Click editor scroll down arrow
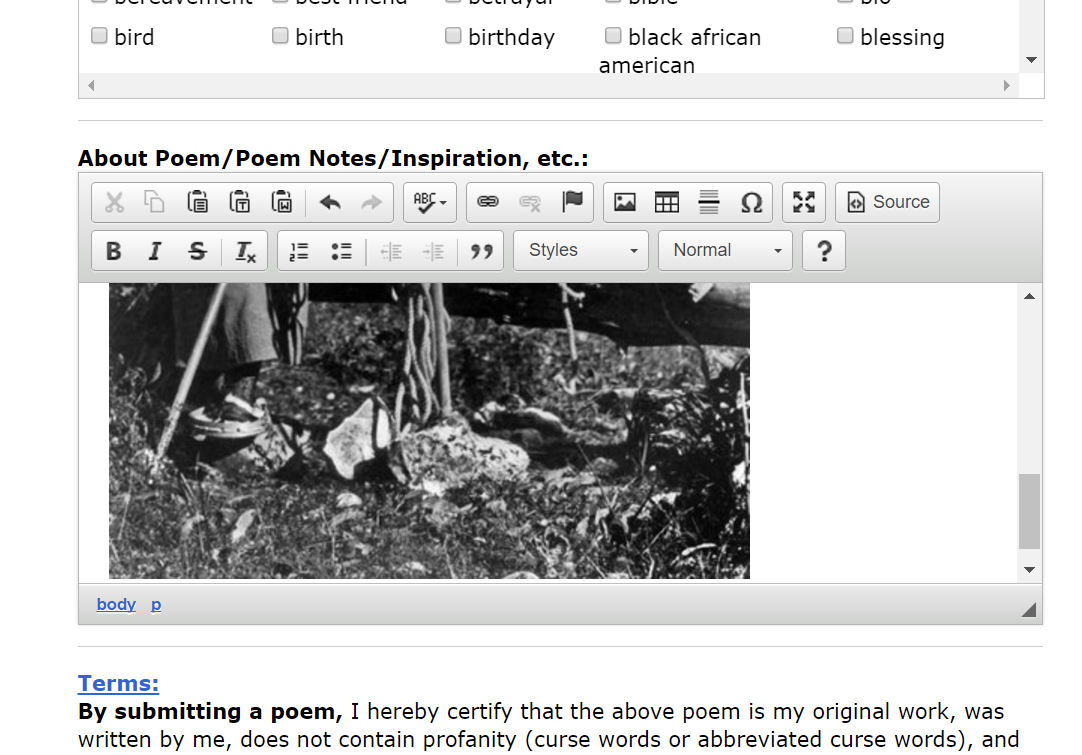This screenshot has height=755, width=1082. 1030,570
